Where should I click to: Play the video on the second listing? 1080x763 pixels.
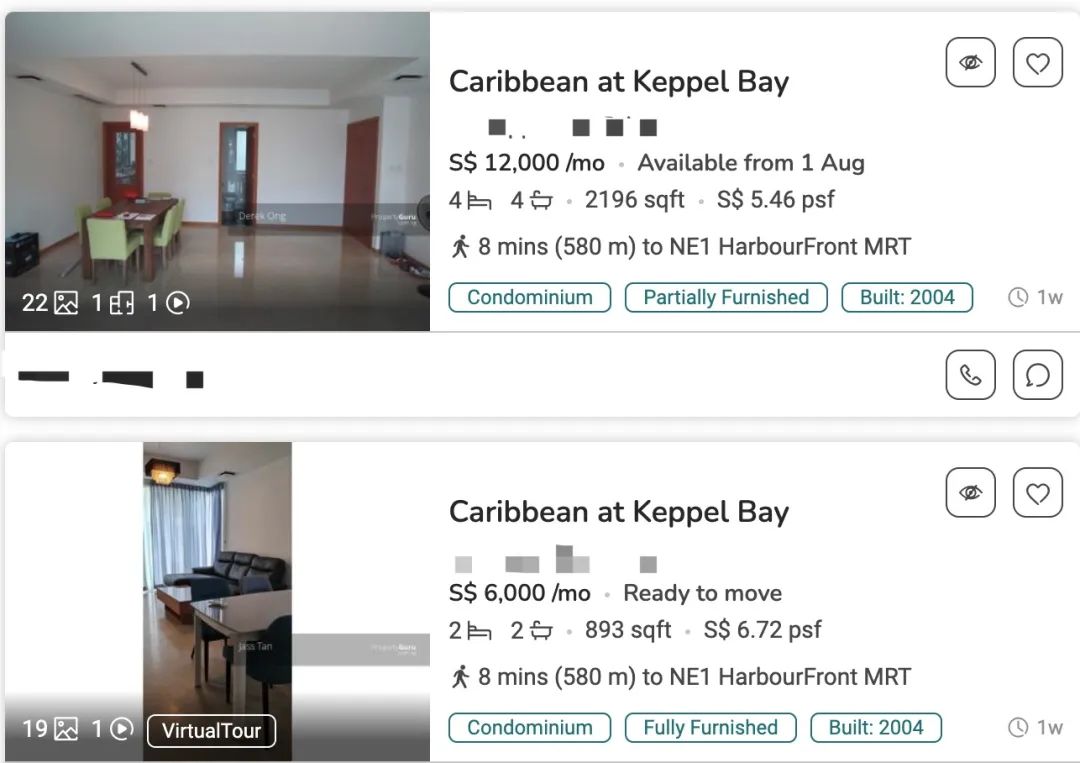112,729
